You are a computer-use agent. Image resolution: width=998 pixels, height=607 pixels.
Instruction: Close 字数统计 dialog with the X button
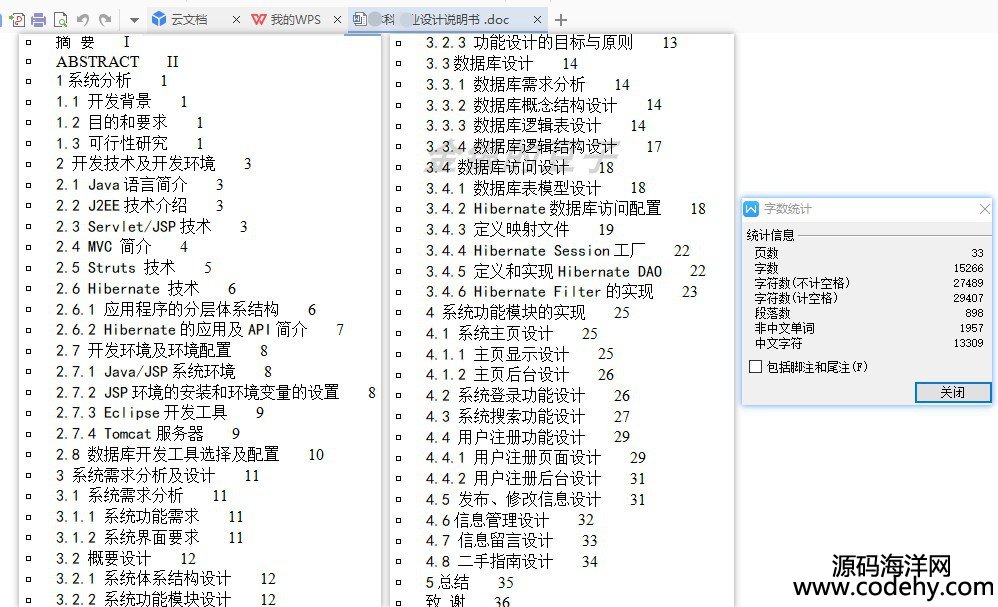pyautogui.click(x=984, y=209)
